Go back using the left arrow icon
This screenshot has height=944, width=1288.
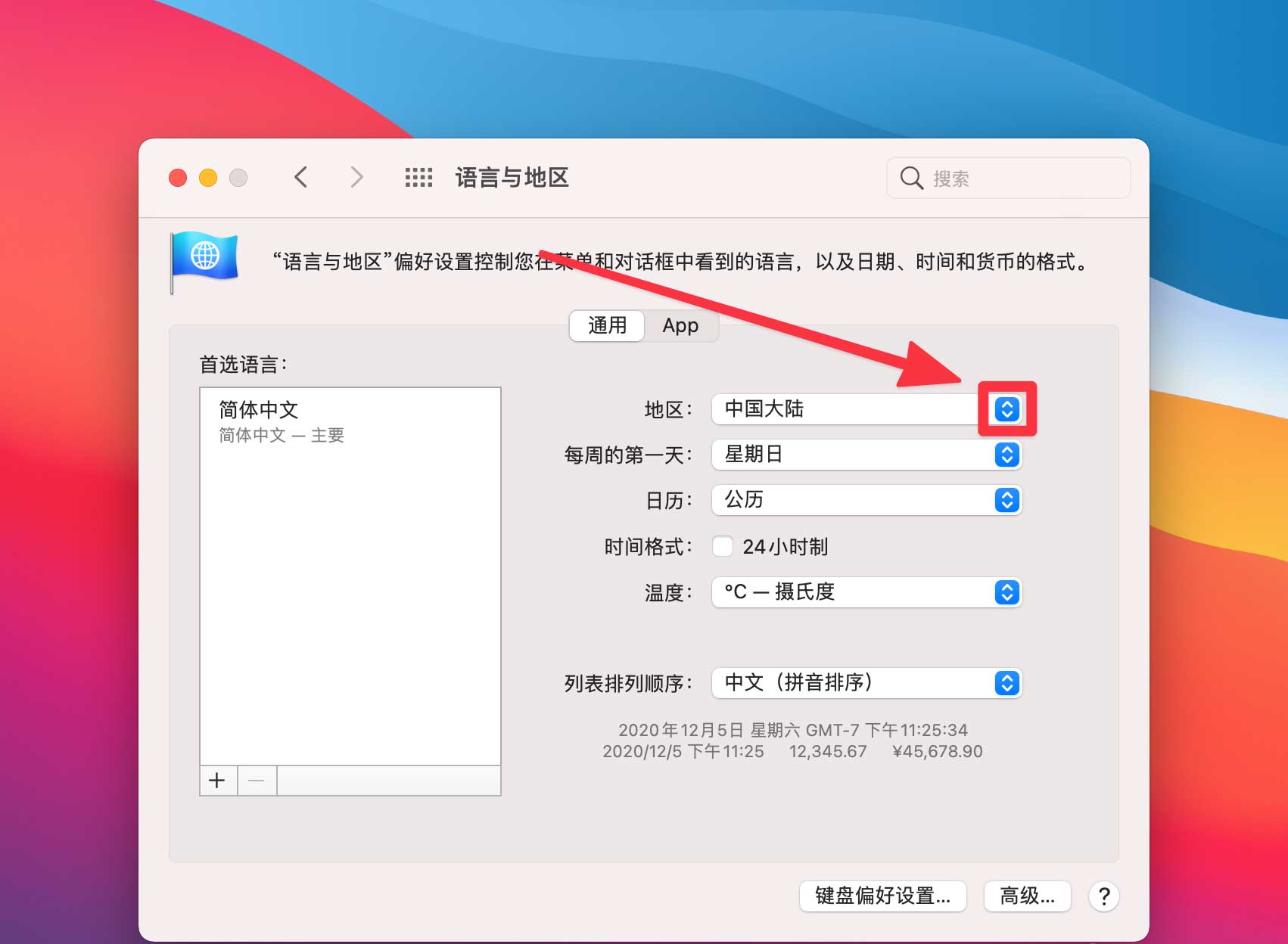click(x=301, y=176)
